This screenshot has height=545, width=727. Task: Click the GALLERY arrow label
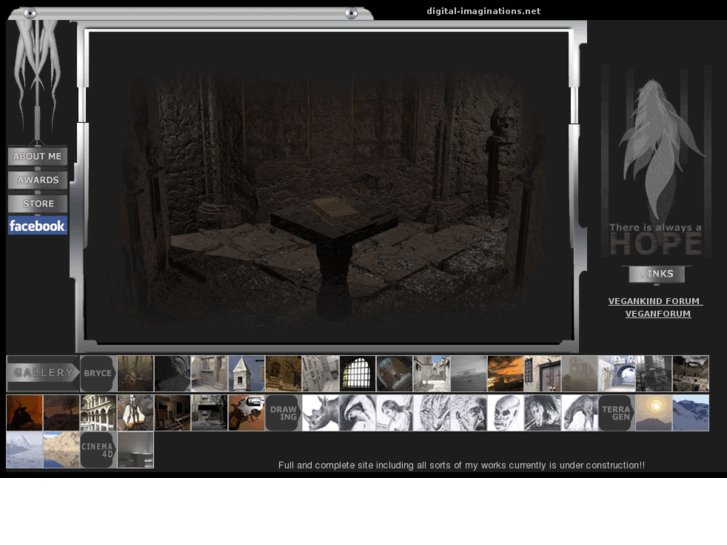(x=43, y=373)
